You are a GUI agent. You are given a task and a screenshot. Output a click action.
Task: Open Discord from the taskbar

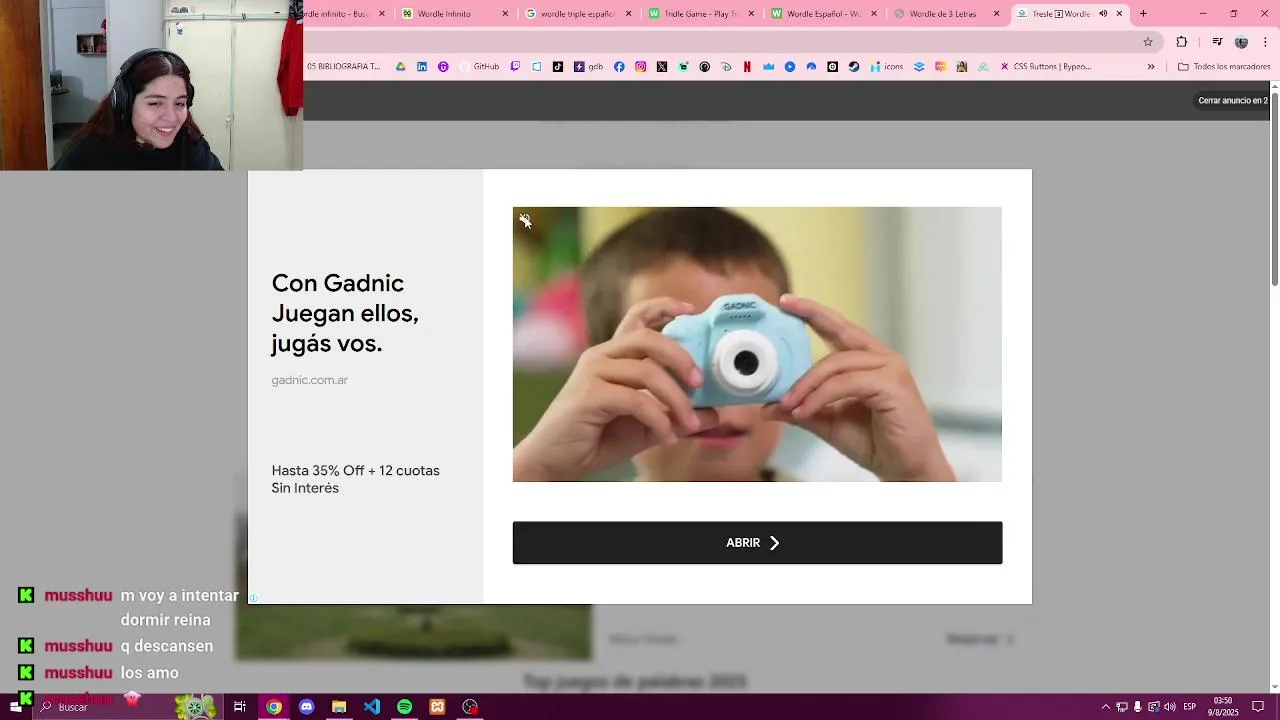coord(306,707)
